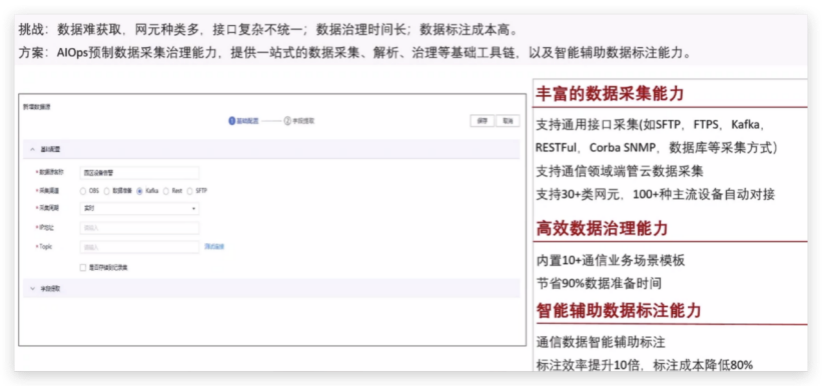Click the heading 丰富的数据采集能力
Screen dimensions: 822x388
click(610, 93)
